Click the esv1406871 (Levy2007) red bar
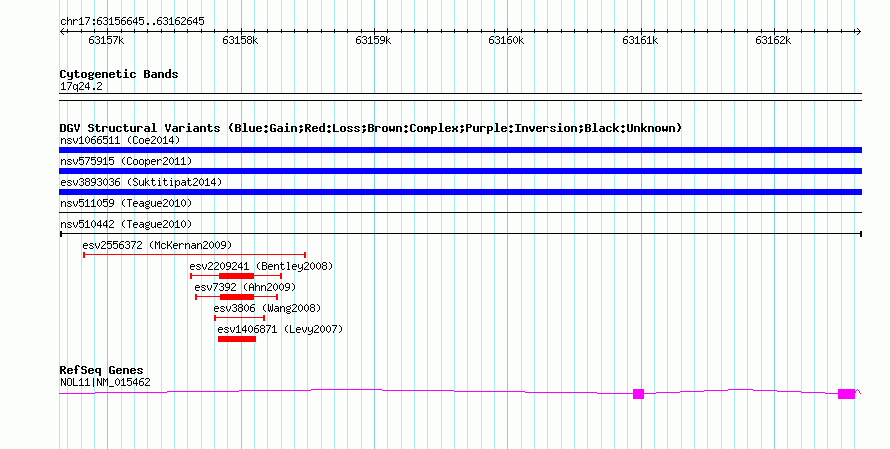Viewport: 890px width, 449px height. pos(237,339)
